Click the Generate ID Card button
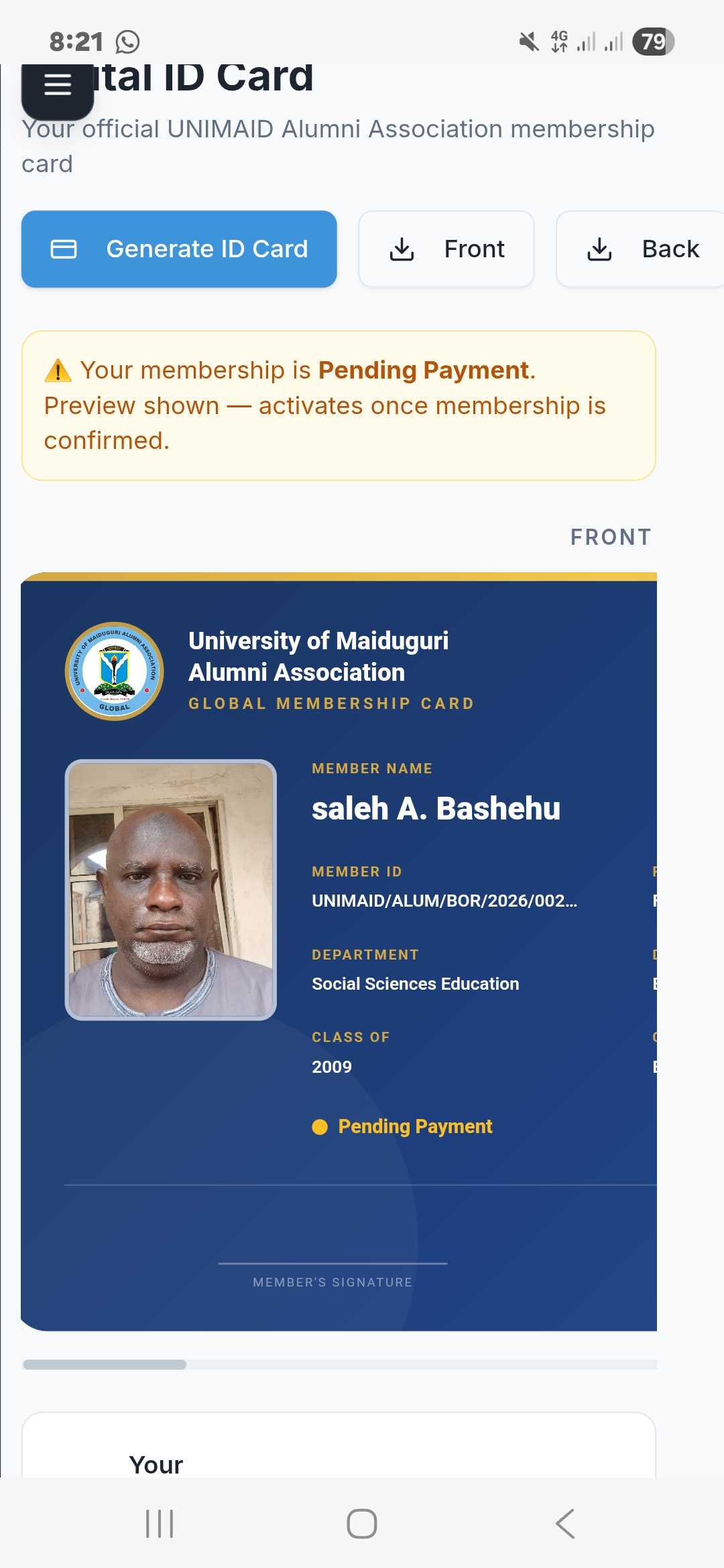Viewport: 724px width, 1568px height. (179, 249)
